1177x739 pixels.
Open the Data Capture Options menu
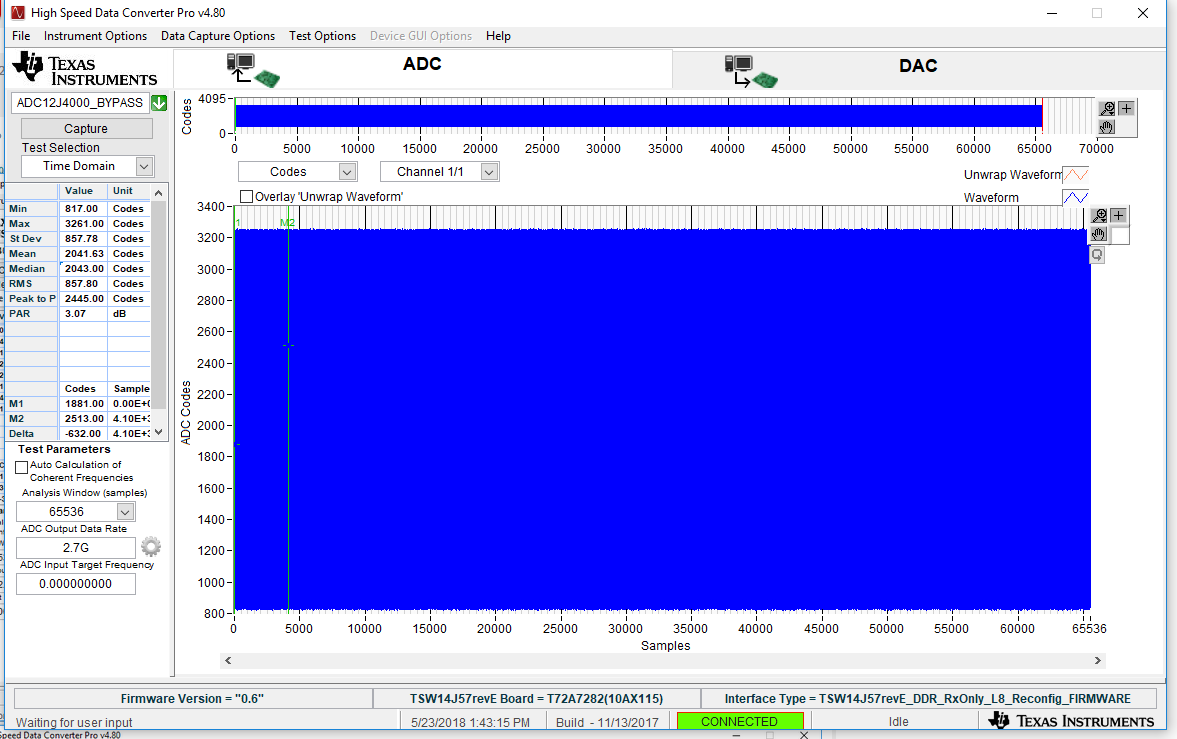pyautogui.click(x=218, y=36)
